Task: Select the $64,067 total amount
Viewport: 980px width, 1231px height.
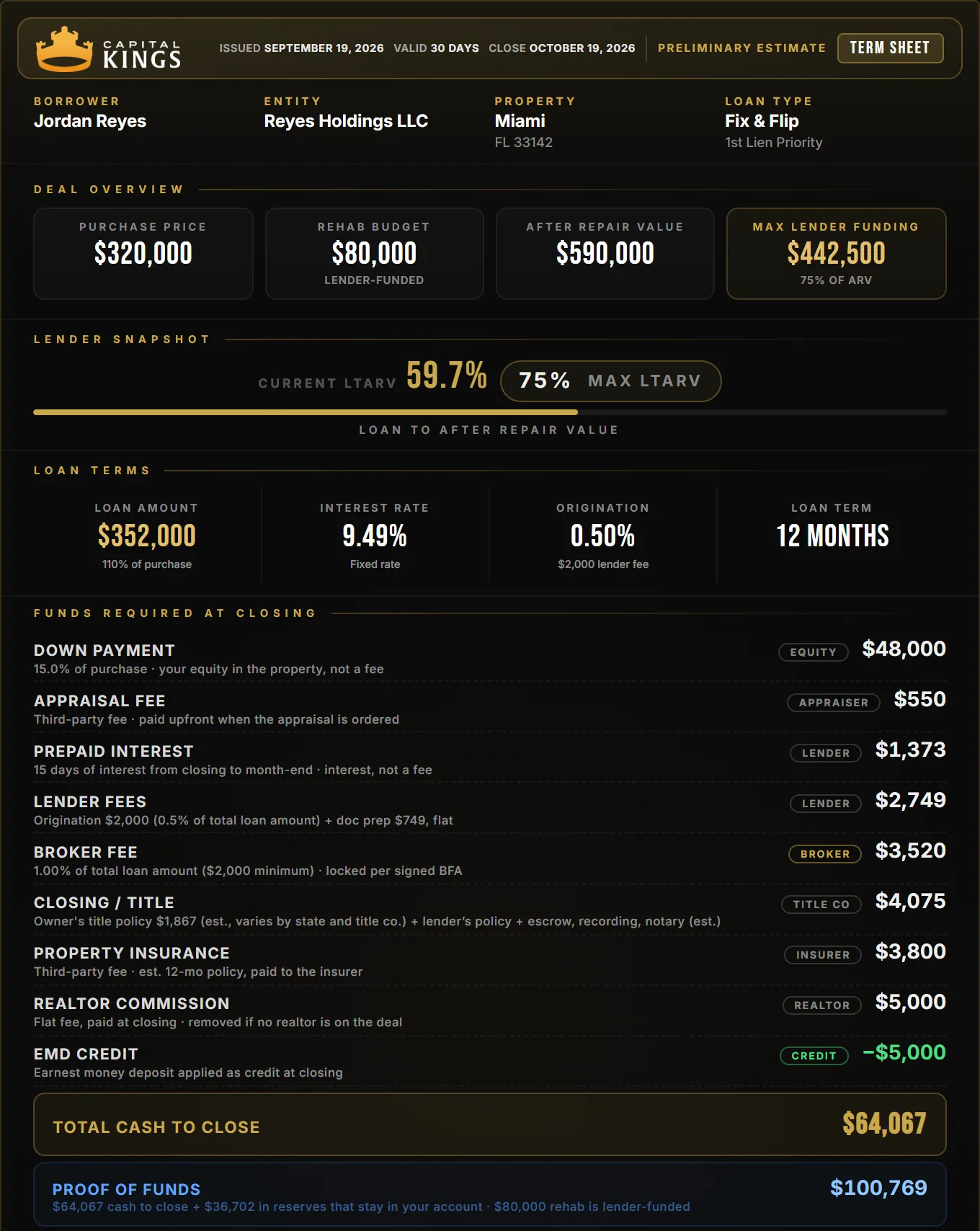Action: point(885,1124)
